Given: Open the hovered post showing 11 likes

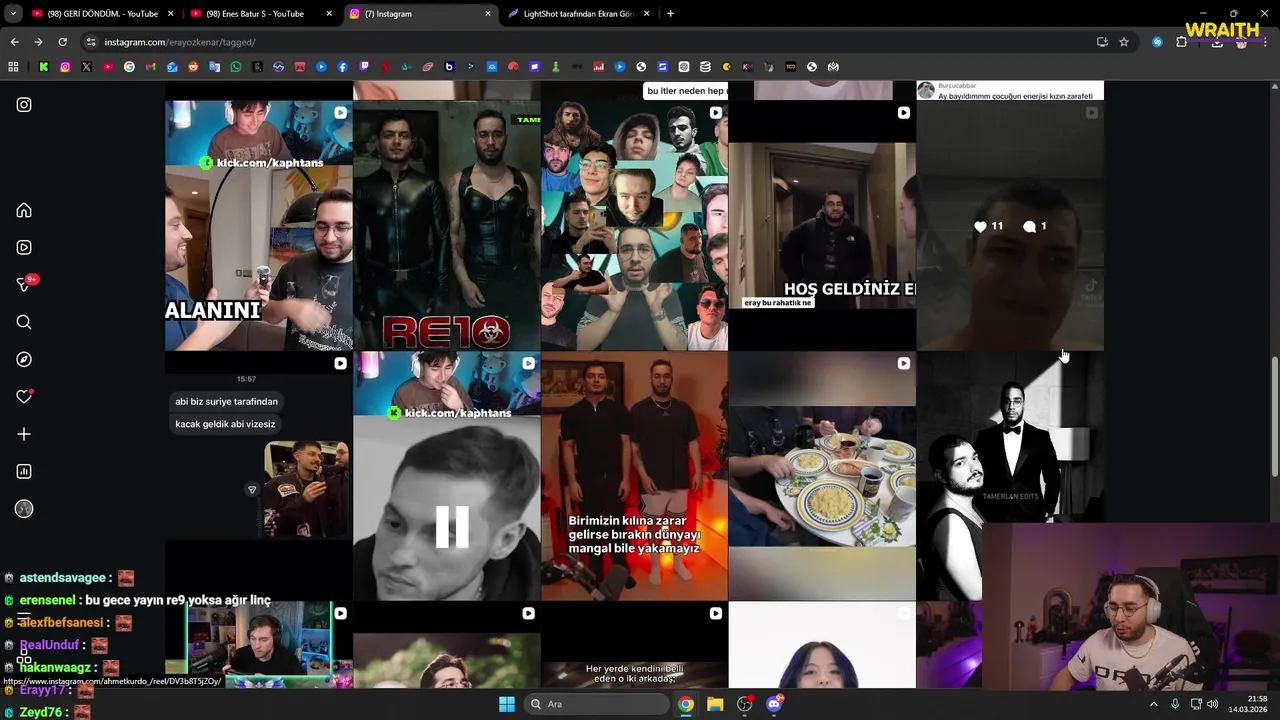Looking at the screenshot, I should (x=1010, y=225).
